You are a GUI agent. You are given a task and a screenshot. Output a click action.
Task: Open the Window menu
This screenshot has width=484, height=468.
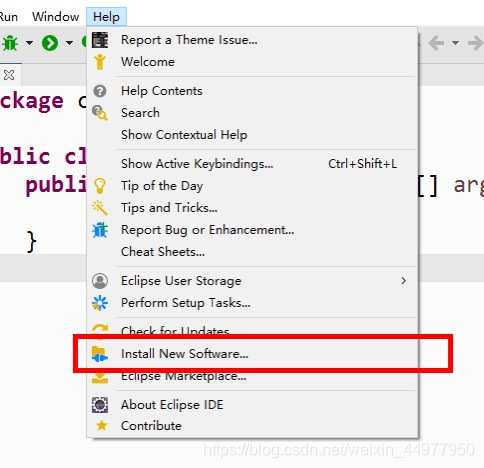coord(55,16)
